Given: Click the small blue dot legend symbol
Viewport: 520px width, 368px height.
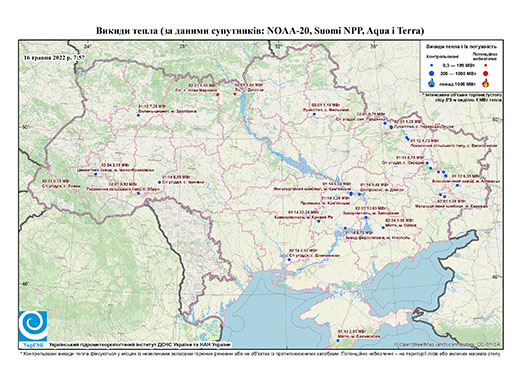Looking at the screenshot, I should pos(432,66).
